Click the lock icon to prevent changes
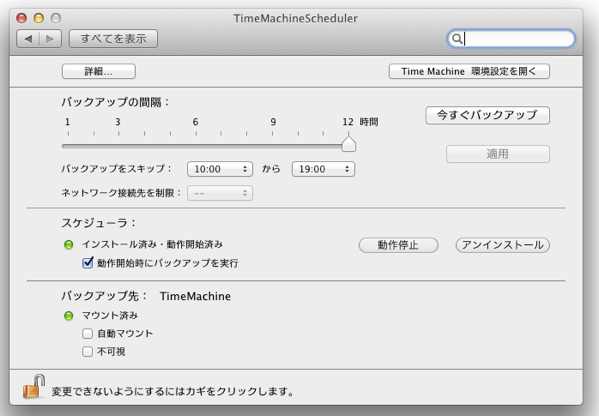The image size is (599, 416). 34,387
